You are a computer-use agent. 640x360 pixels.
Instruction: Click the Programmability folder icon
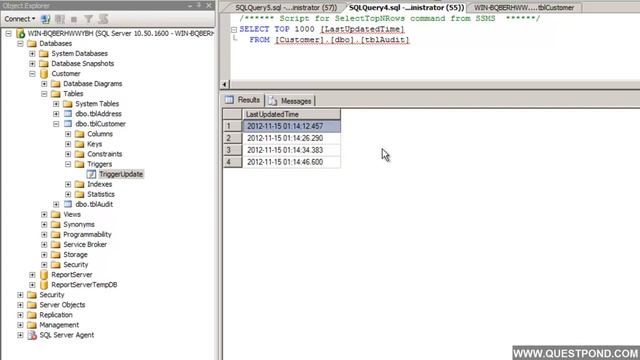coord(56,235)
